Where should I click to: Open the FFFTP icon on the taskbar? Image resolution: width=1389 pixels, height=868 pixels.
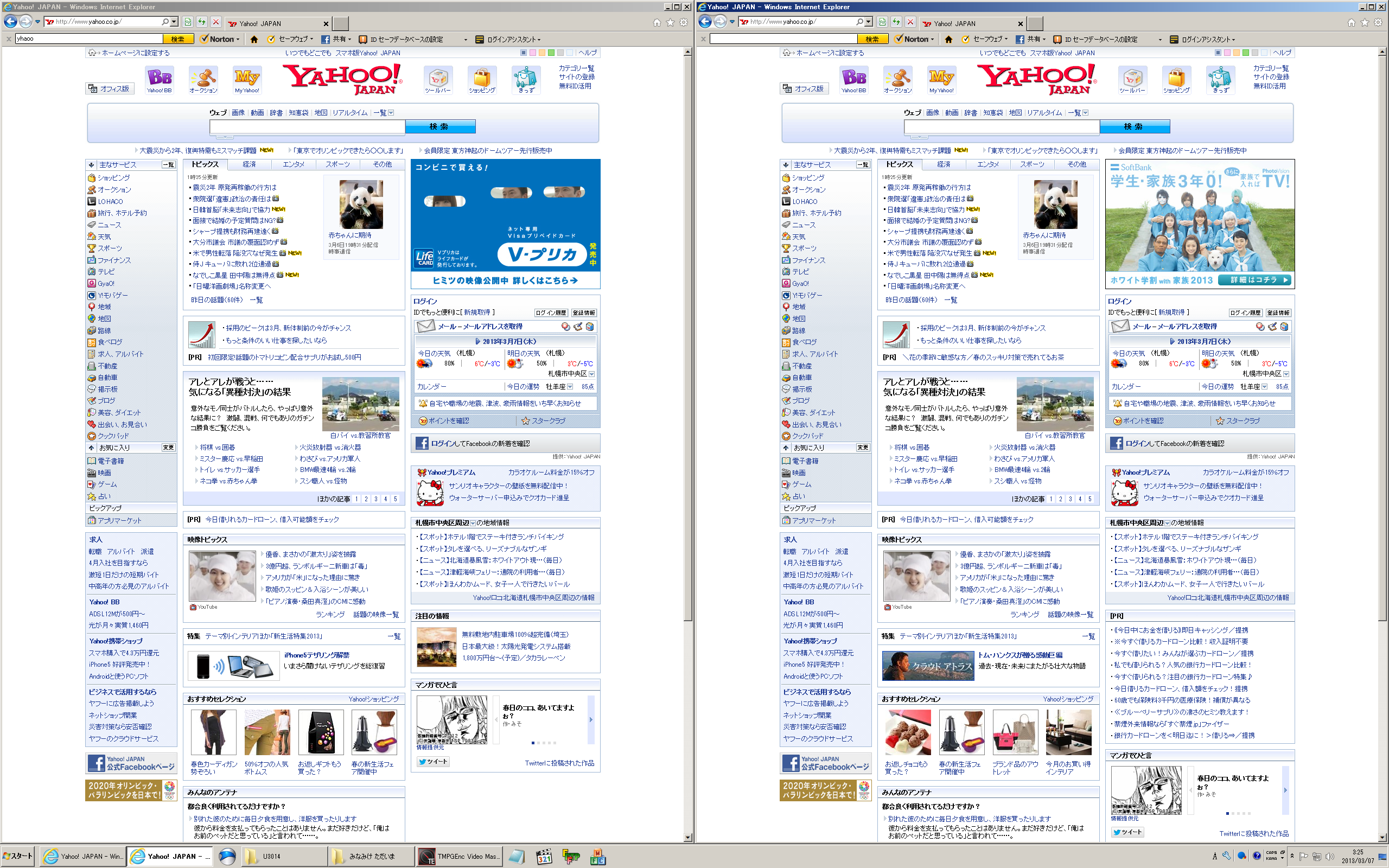[571, 857]
